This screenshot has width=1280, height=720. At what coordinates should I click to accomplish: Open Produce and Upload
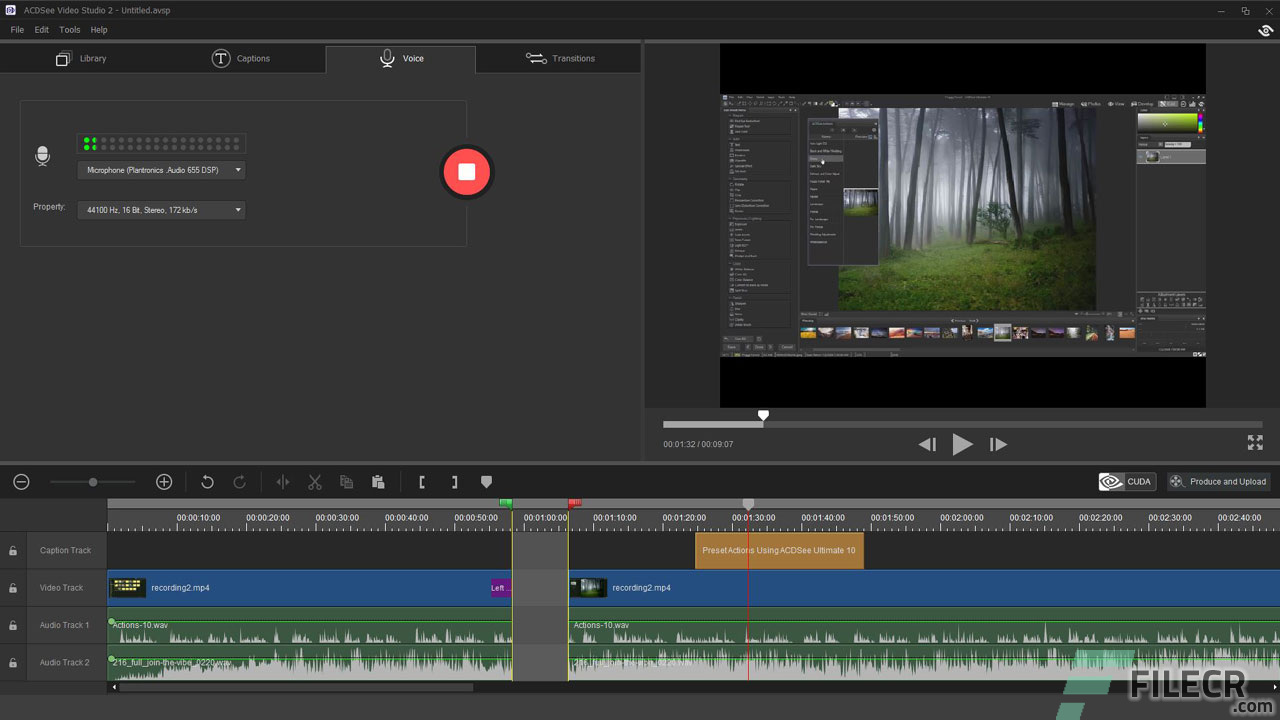(x=1218, y=482)
